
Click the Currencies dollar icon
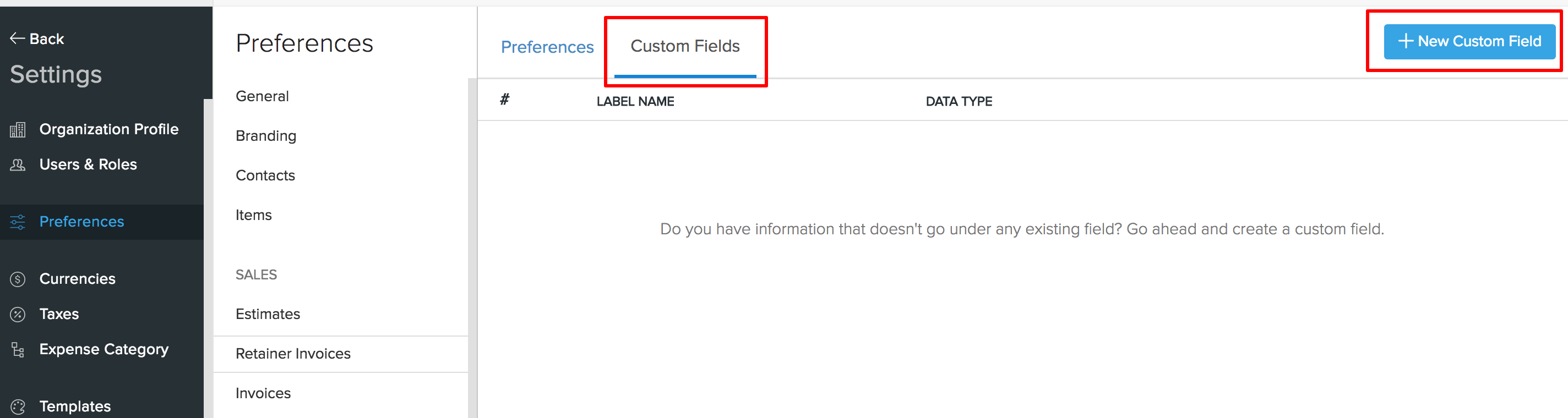click(18, 279)
